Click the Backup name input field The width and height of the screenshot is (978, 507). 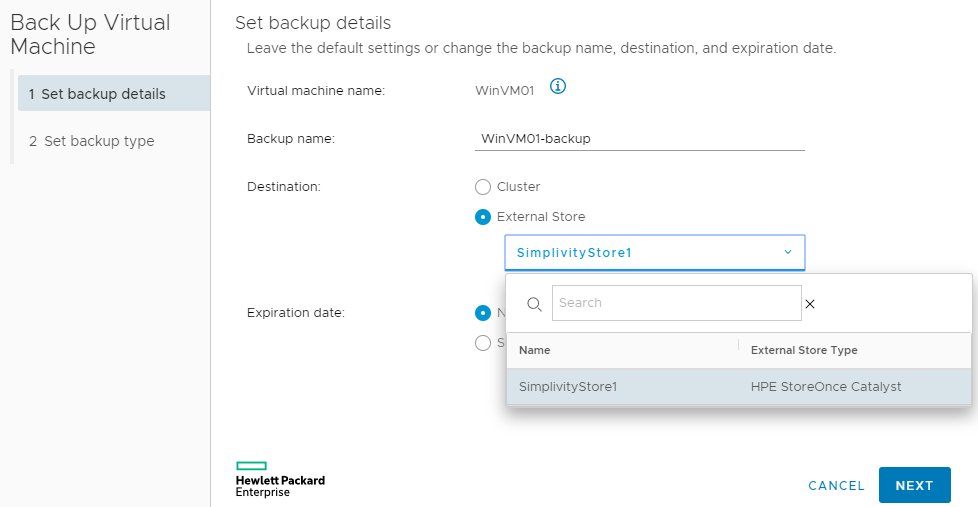[x=639, y=138]
